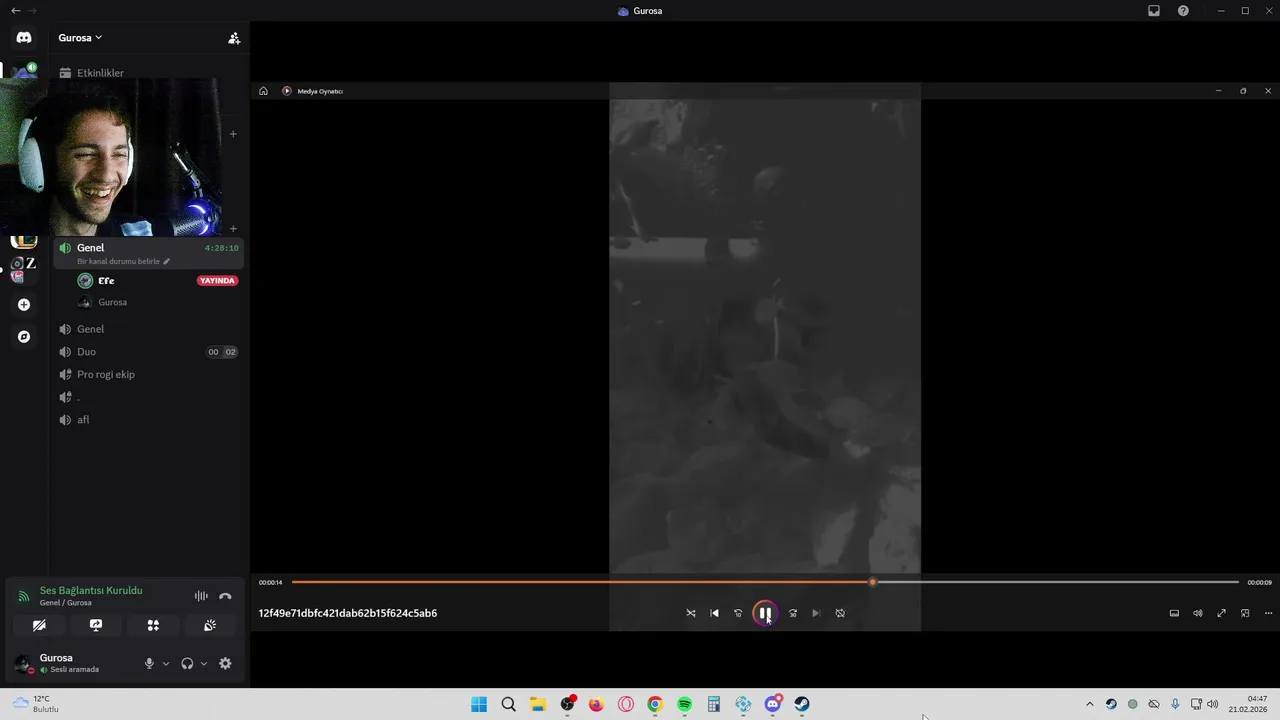Open the weather widget 12°C Bulutlu
This screenshot has width=1280, height=720.
coord(37,704)
